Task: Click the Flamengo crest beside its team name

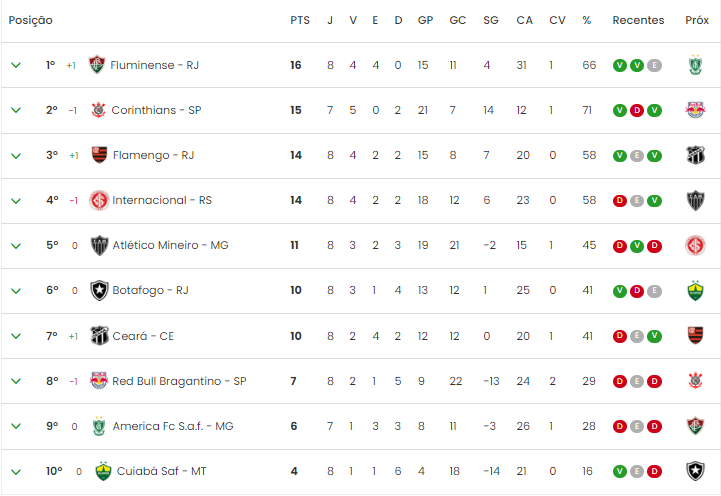Action: [x=99, y=155]
